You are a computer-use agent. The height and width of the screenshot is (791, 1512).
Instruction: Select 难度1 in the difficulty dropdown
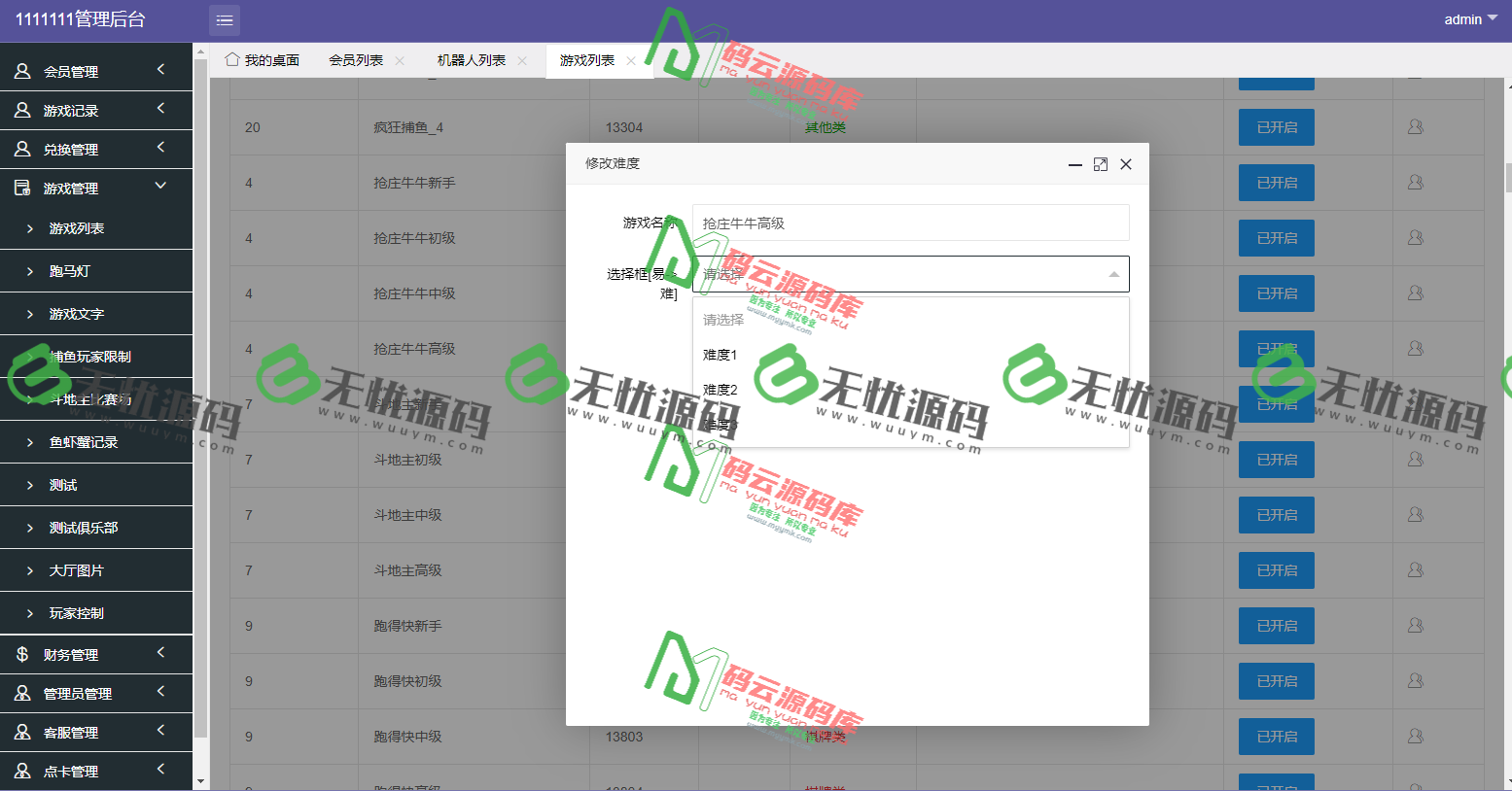[x=720, y=354]
